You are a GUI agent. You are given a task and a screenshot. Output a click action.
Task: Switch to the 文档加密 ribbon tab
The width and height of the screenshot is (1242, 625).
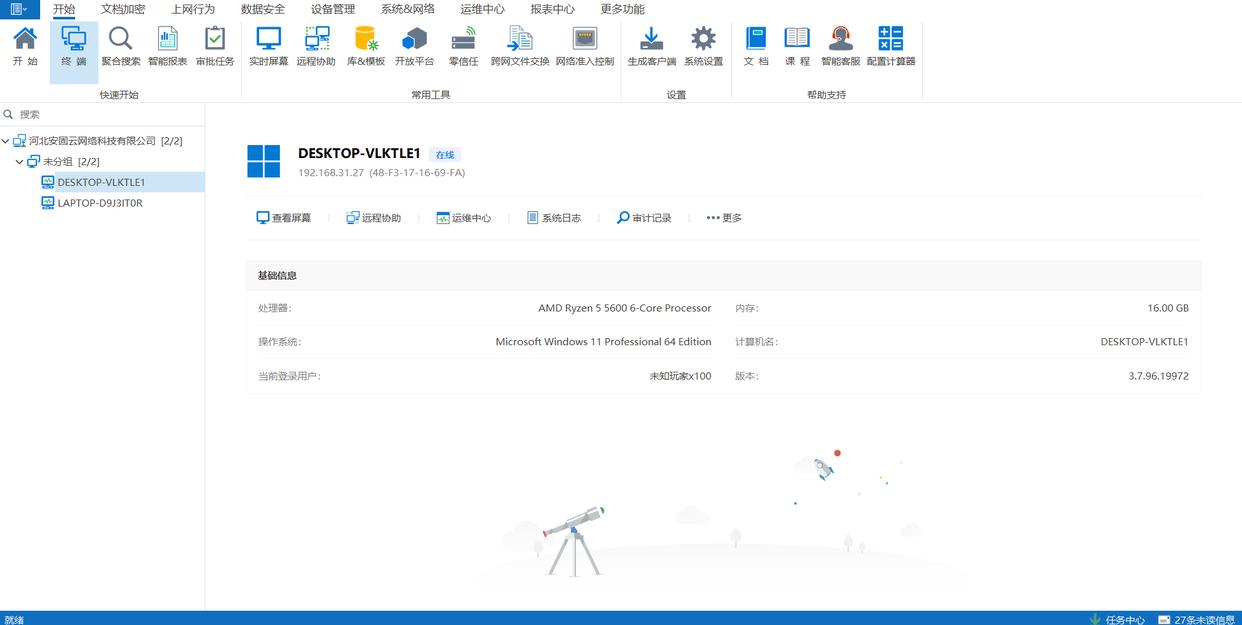tap(123, 9)
